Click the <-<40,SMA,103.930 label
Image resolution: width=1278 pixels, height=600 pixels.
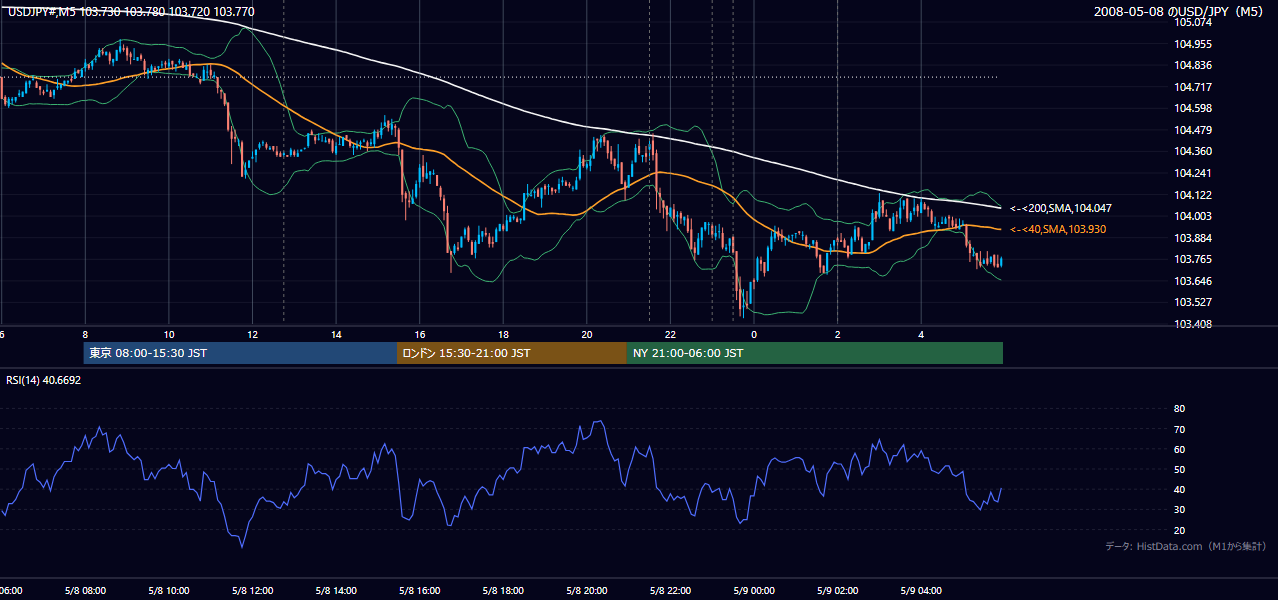pos(1059,229)
